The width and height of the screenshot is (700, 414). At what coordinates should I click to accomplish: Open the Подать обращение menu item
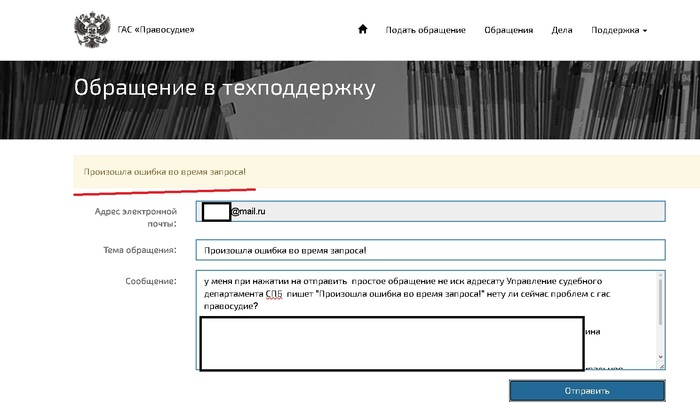click(x=425, y=30)
